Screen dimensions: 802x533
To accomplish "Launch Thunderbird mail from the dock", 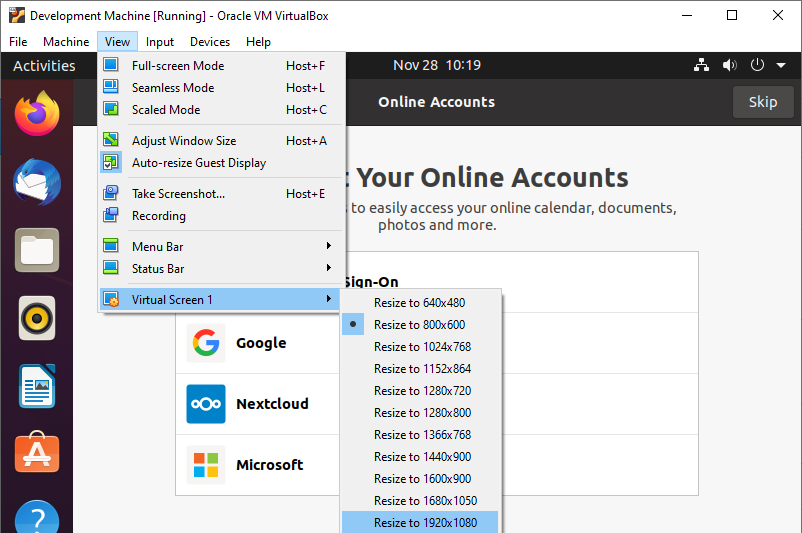I will point(37,182).
